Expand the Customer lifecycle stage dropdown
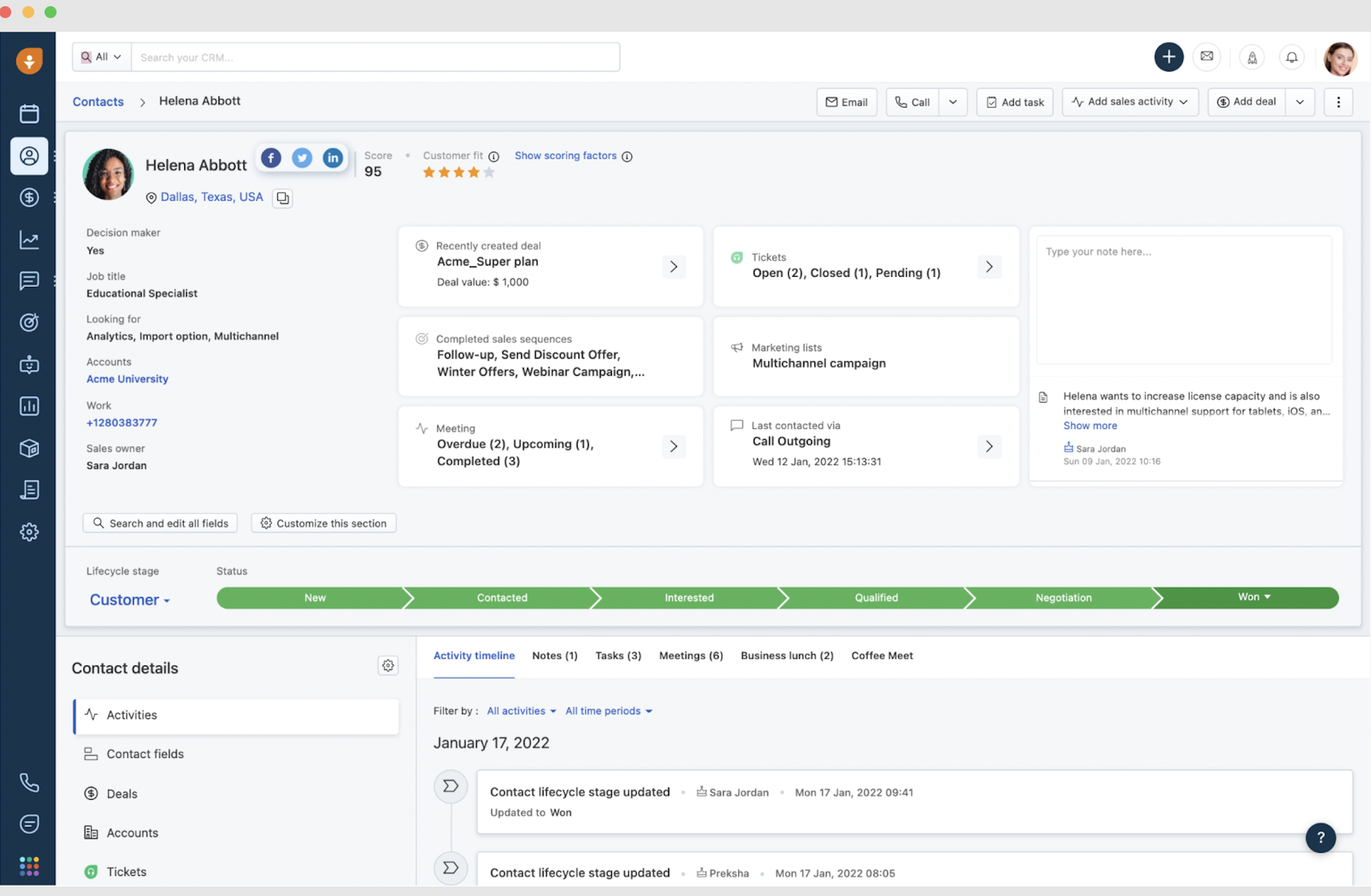Screen dimensions: 1371x896 [x=130, y=600]
